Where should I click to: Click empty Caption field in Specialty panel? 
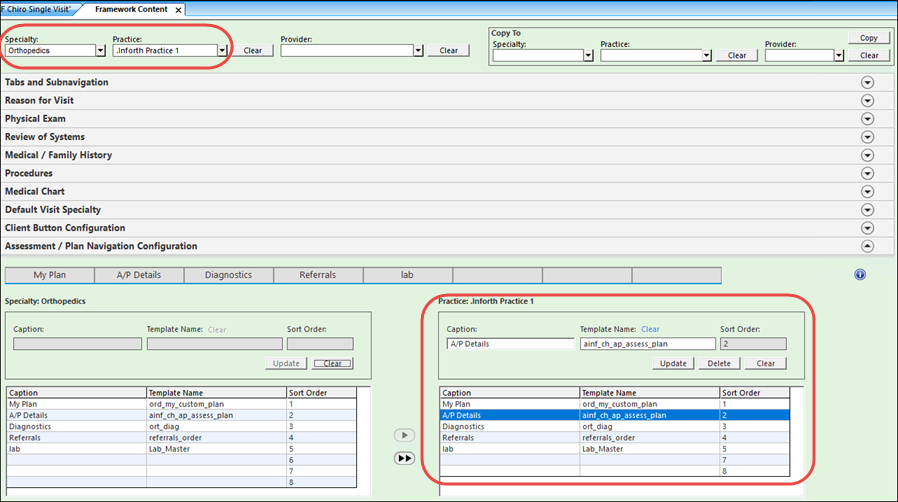pyautogui.click(x=77, y=344)
